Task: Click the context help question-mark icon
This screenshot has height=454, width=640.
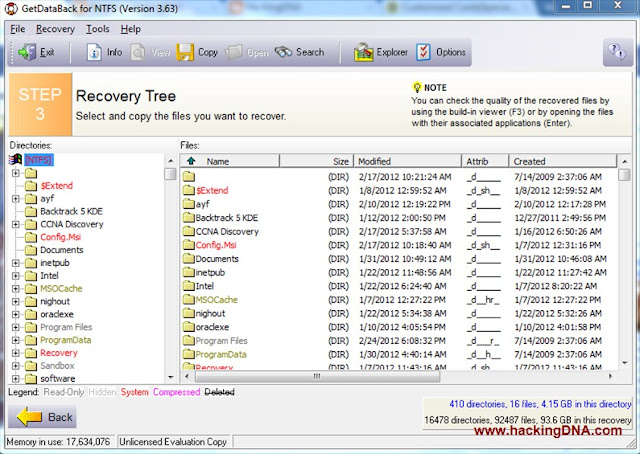Action: [x=617, y=52]
